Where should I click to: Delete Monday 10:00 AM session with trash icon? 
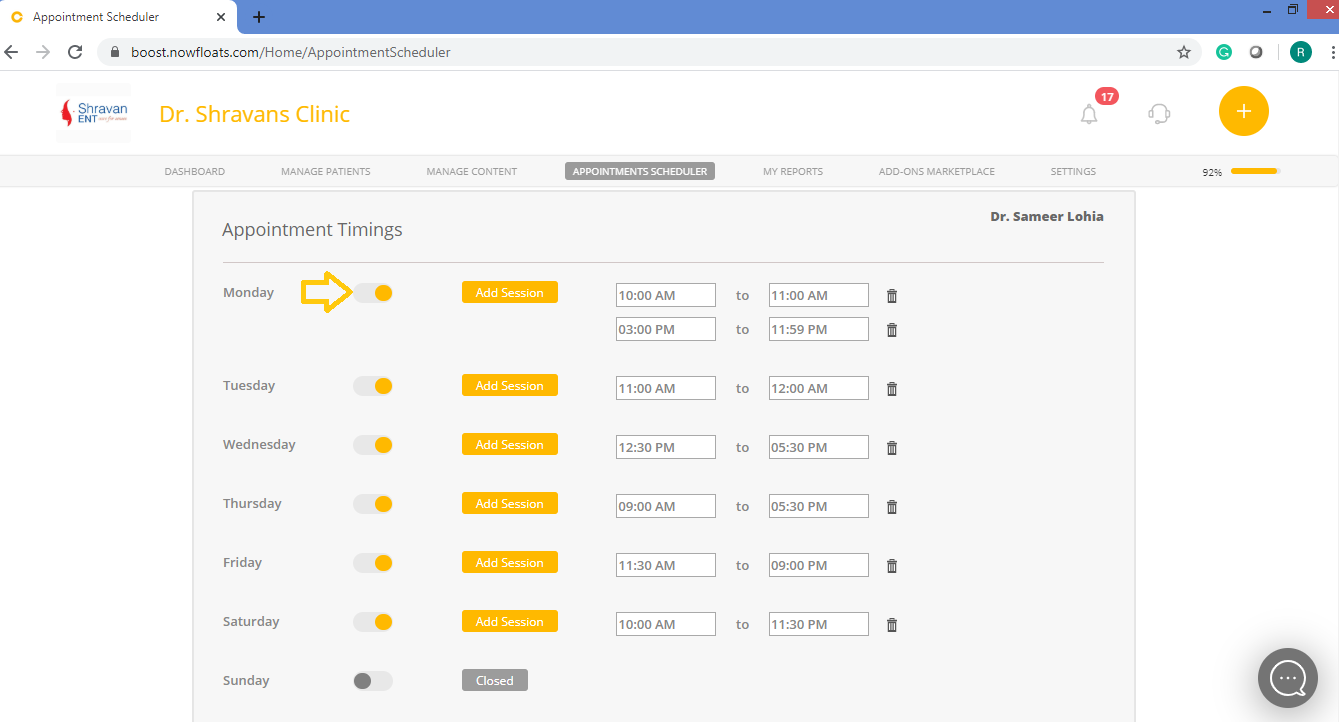tap(892, 296)
